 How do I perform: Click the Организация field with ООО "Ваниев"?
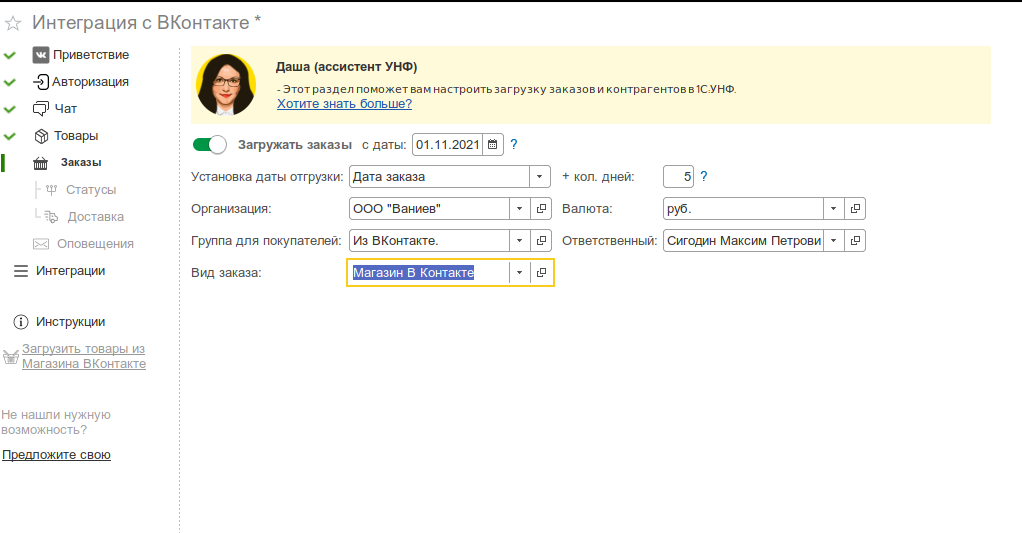[430, 209]
